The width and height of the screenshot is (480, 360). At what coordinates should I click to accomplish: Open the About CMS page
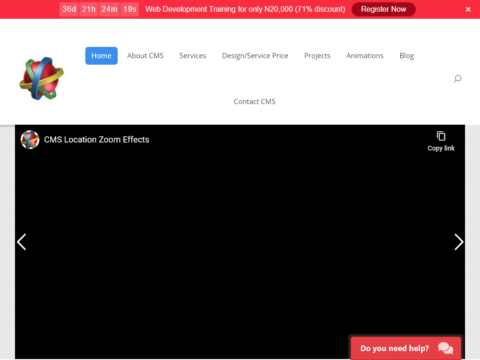pos(145,56)
